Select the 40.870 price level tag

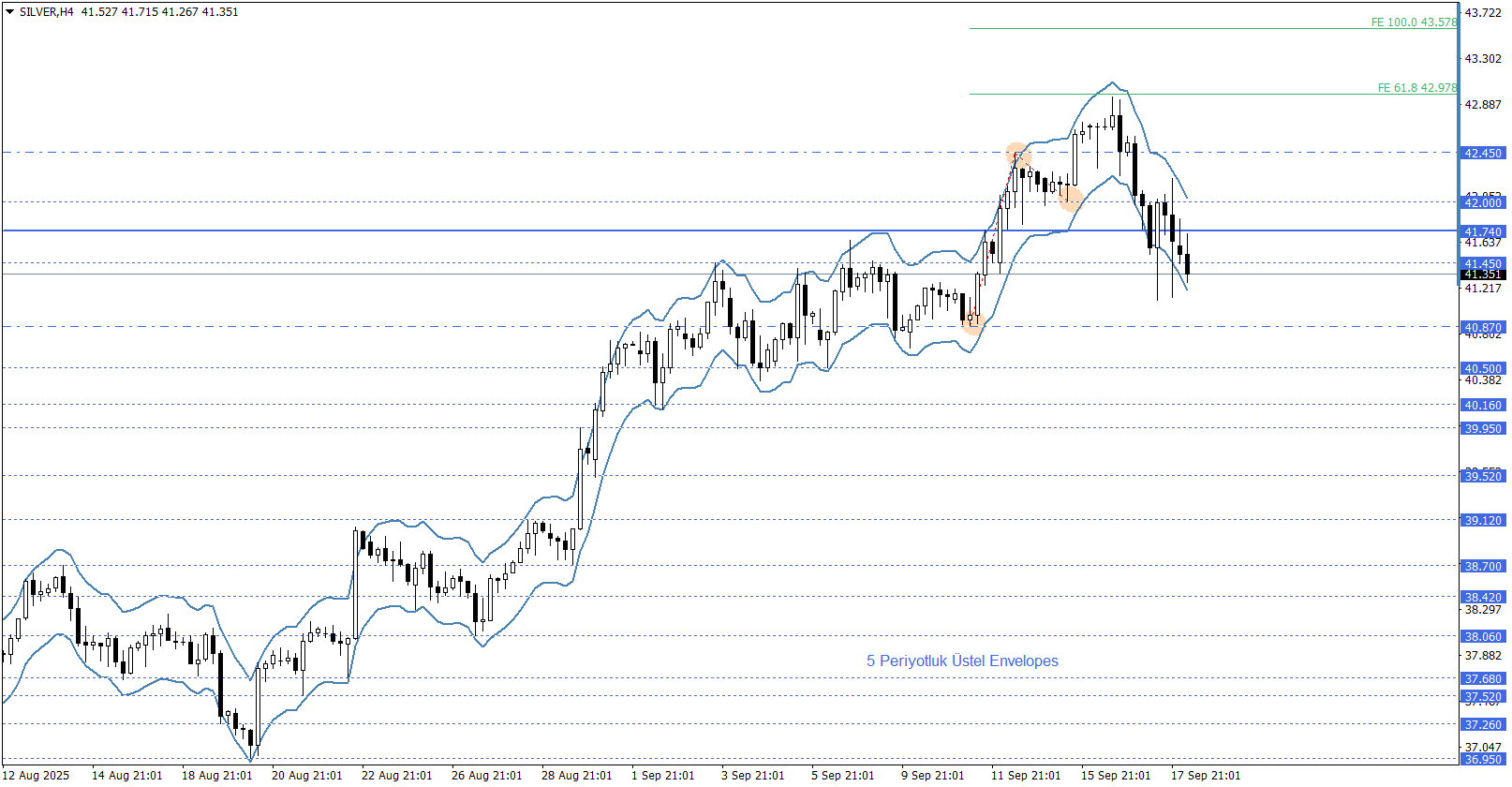1483,328
